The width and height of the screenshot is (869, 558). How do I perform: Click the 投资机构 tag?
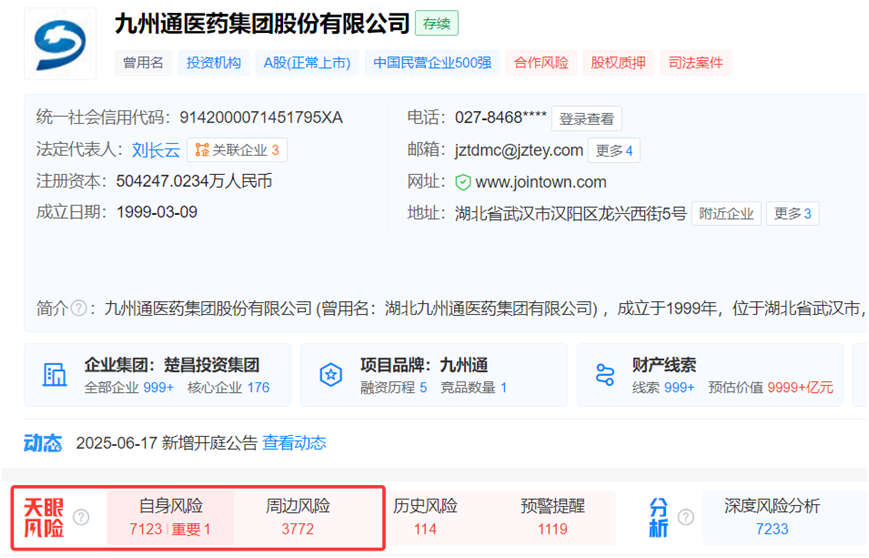[x=213, y=63]
